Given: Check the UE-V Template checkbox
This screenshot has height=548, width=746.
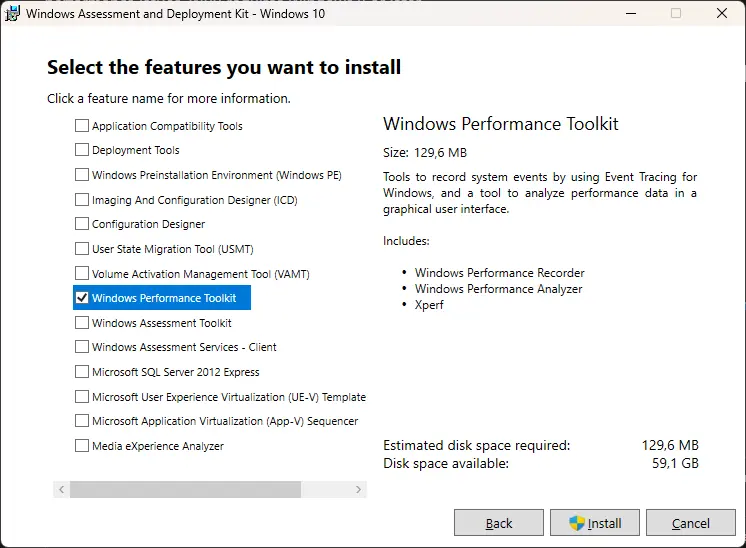Looking at the screenshot, I should click(82, 397).
